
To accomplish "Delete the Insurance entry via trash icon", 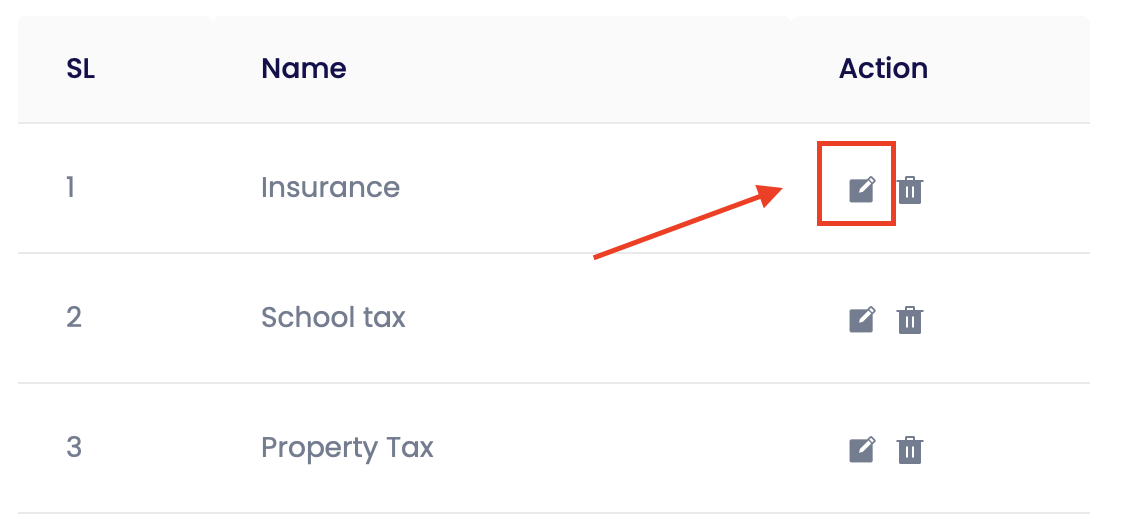I will click(x=909, y=190).
